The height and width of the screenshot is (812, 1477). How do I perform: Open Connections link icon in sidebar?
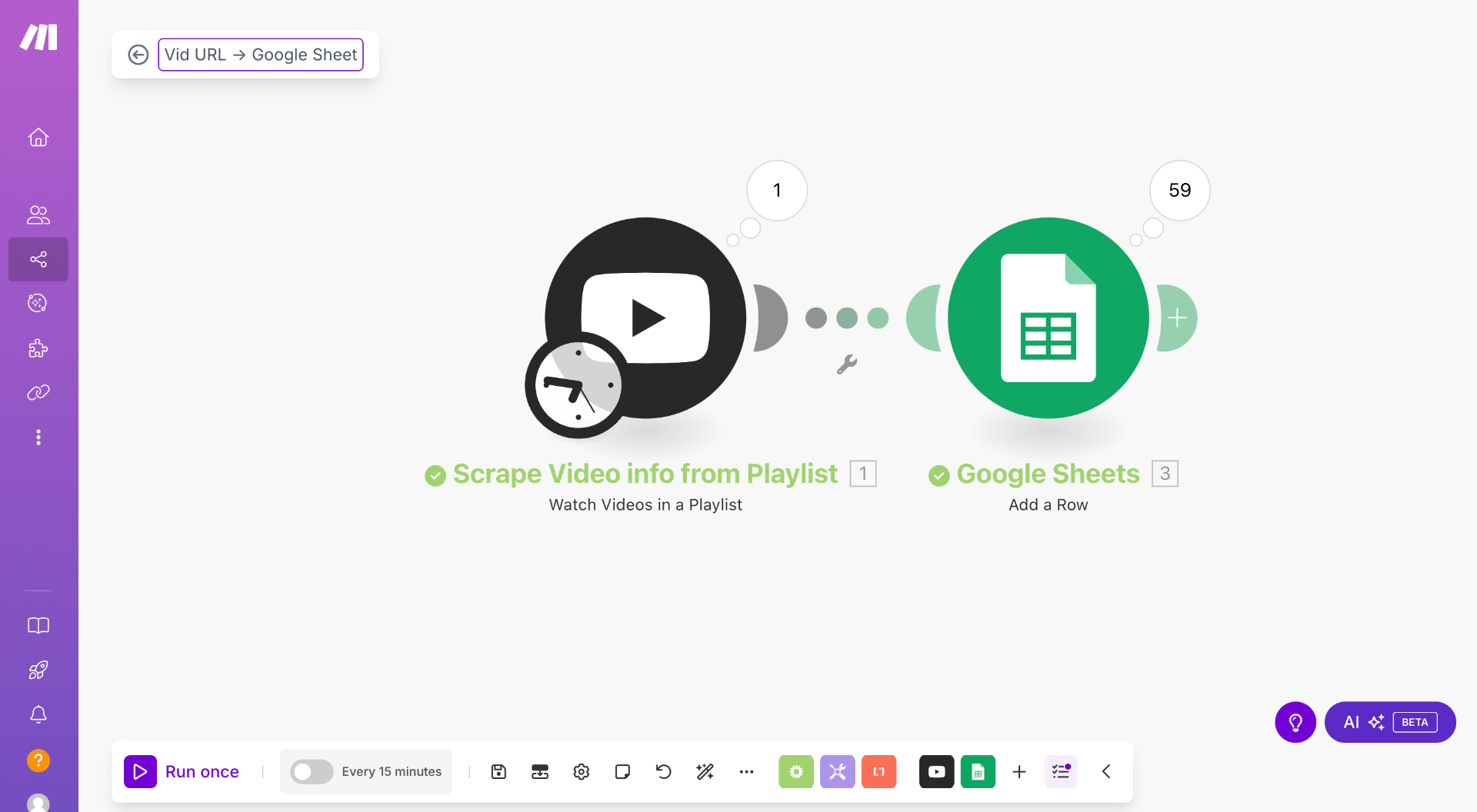pyautogui.click(x=38, y=393)
